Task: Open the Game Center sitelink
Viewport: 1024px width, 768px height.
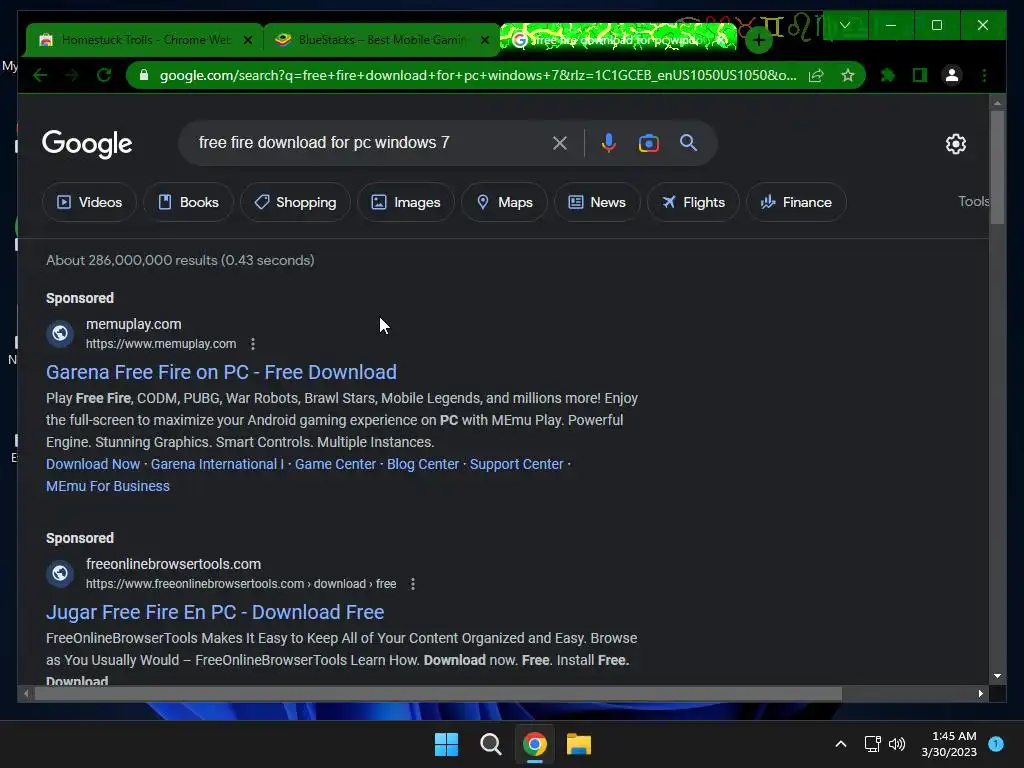Action: (x=335, y=464)
